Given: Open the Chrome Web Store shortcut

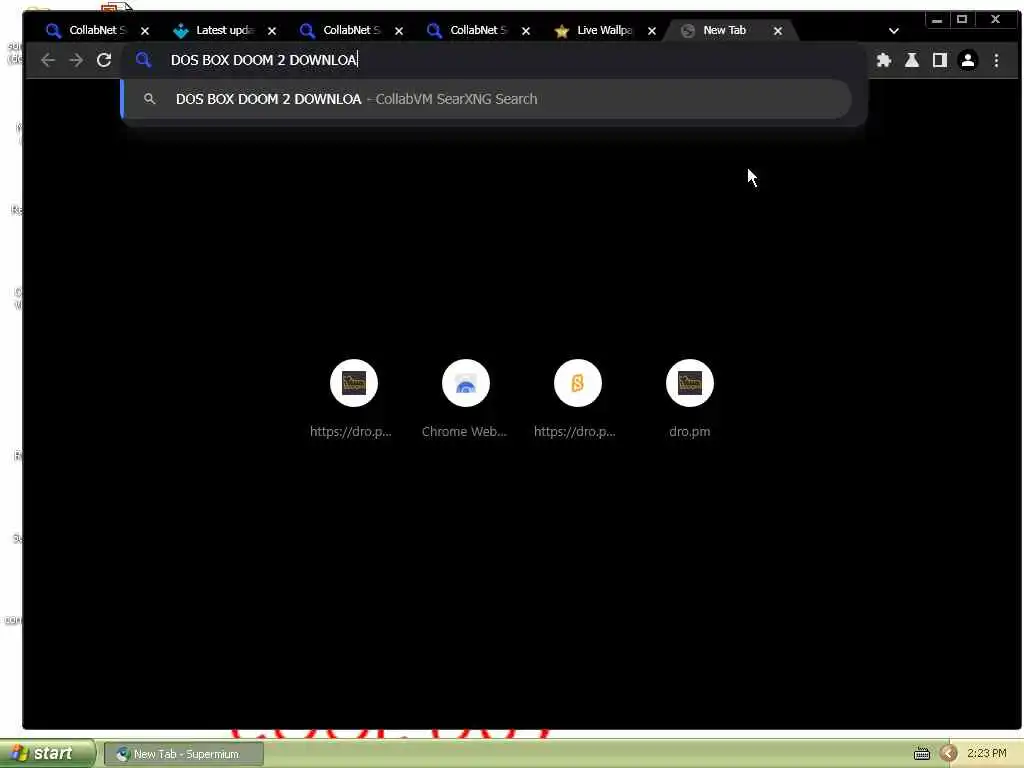Looking at the screenshot, I should point(465,399).
